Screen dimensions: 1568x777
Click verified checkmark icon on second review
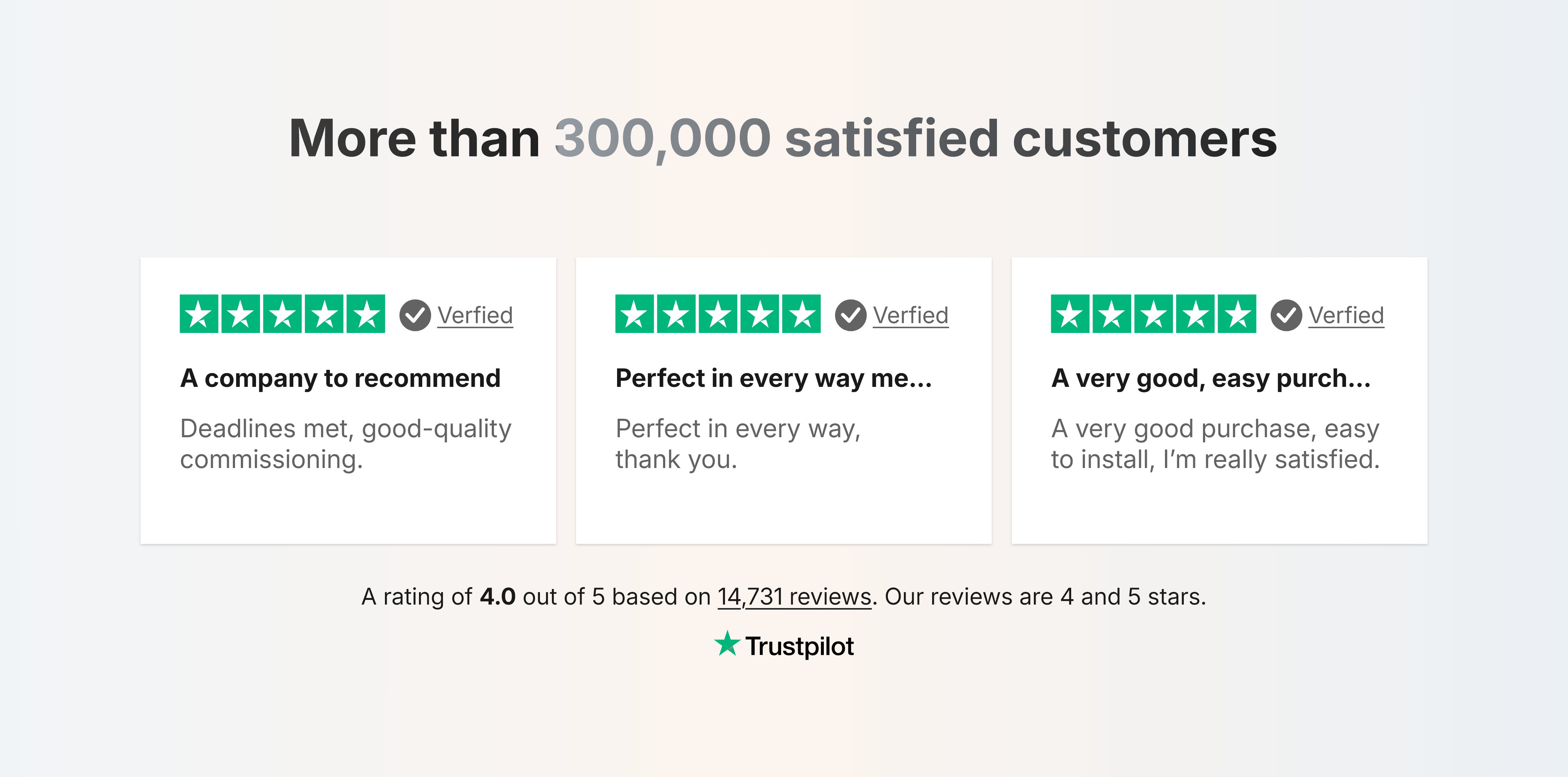(850, 316)
